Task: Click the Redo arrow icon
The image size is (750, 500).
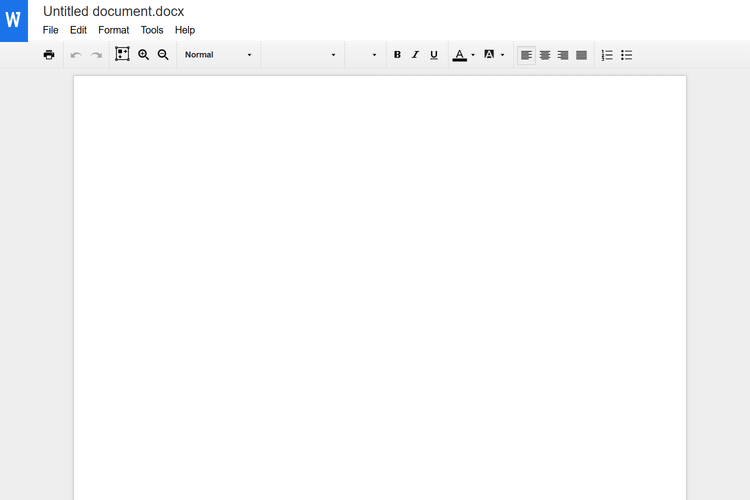Action: click(x=96, y=55)
